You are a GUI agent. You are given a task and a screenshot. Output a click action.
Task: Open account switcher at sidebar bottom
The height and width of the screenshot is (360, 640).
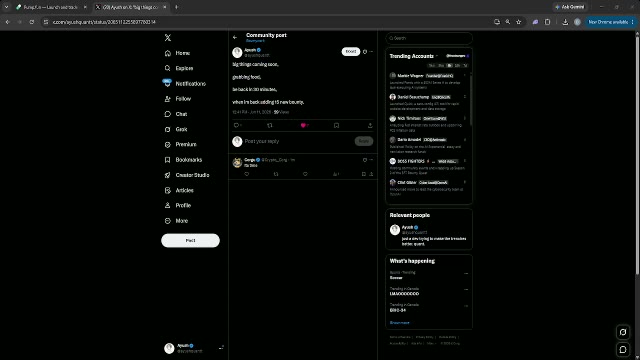pos(194,348)
